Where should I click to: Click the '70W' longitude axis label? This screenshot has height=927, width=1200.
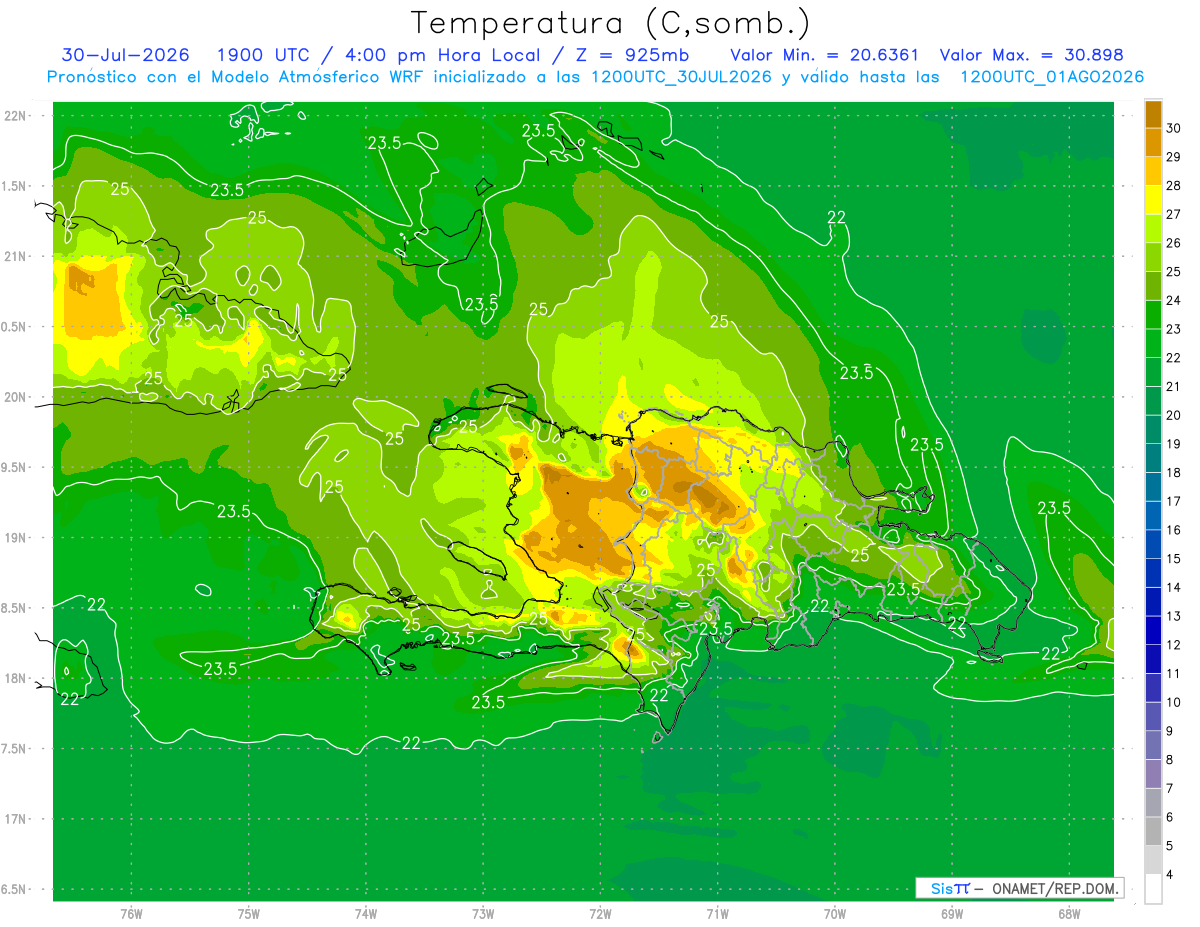[x=835, y=914]
